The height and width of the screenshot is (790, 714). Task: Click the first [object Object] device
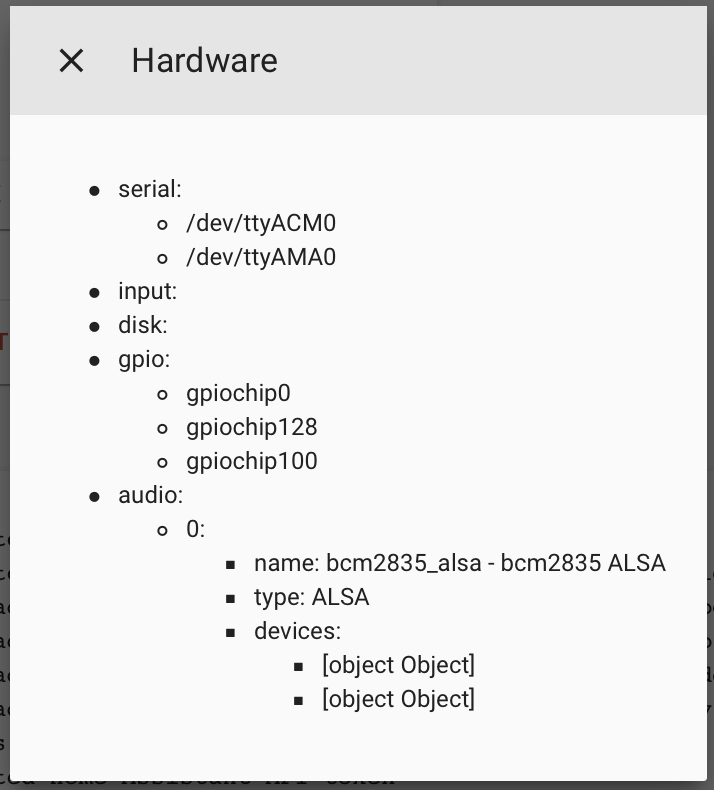pyautogui.click(x=399, y=666)
